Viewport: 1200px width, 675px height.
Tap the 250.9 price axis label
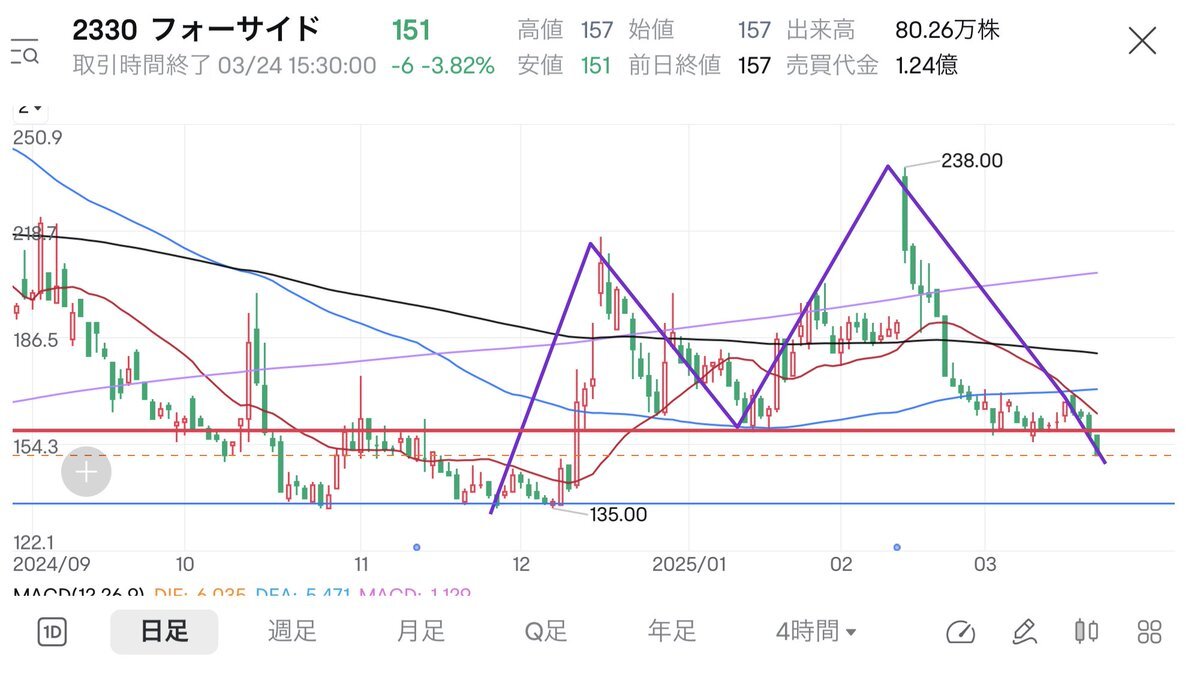[38, 137]
